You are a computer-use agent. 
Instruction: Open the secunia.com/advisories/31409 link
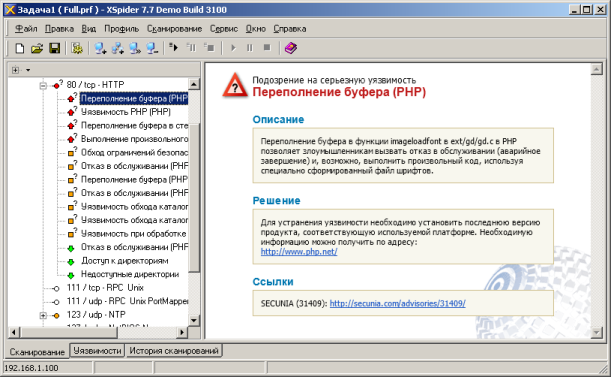[x=397, y=303]
